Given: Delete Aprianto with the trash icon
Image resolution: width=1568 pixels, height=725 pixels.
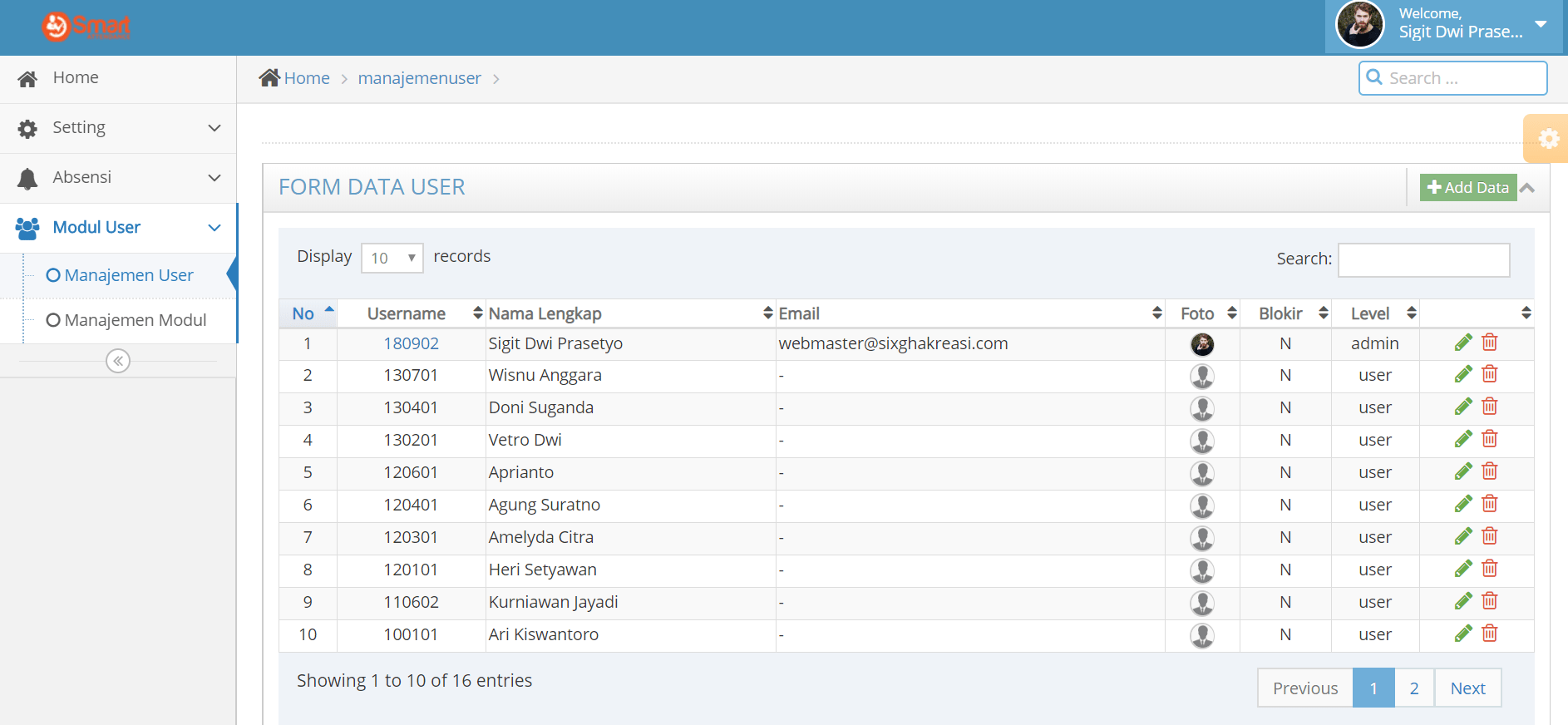Looking at the screenshot, I should [1490, 472].
